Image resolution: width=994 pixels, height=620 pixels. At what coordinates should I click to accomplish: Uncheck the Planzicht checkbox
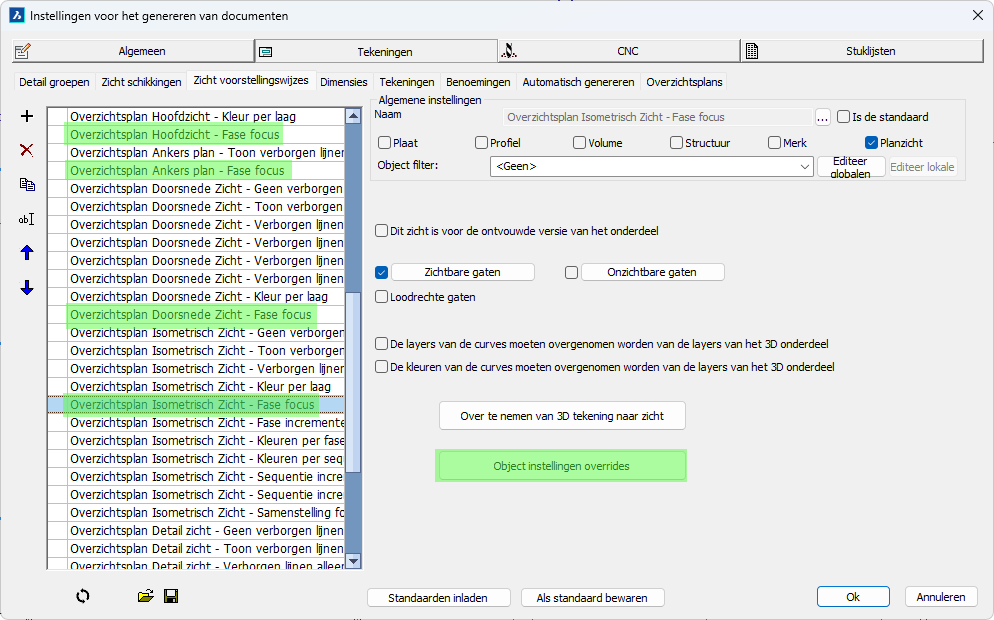[x=871, y=143]
